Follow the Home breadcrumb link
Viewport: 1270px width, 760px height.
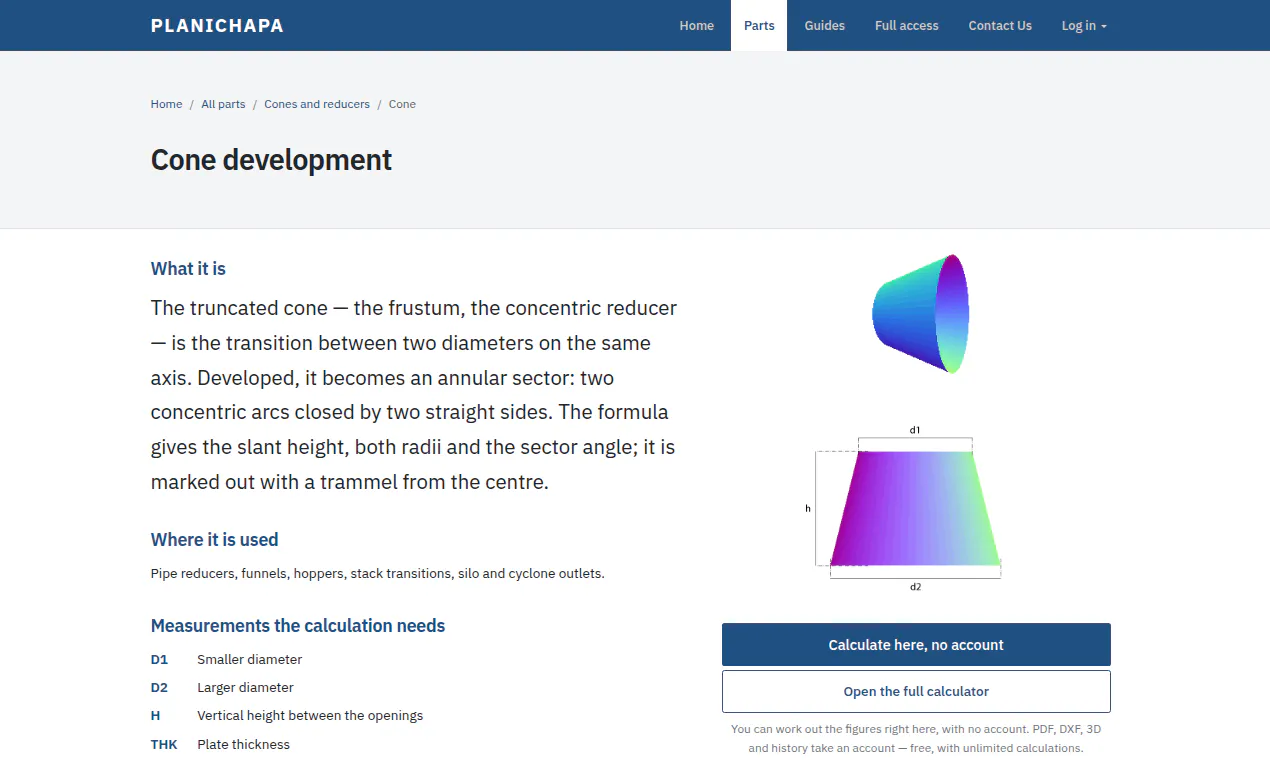coord(167,104)
